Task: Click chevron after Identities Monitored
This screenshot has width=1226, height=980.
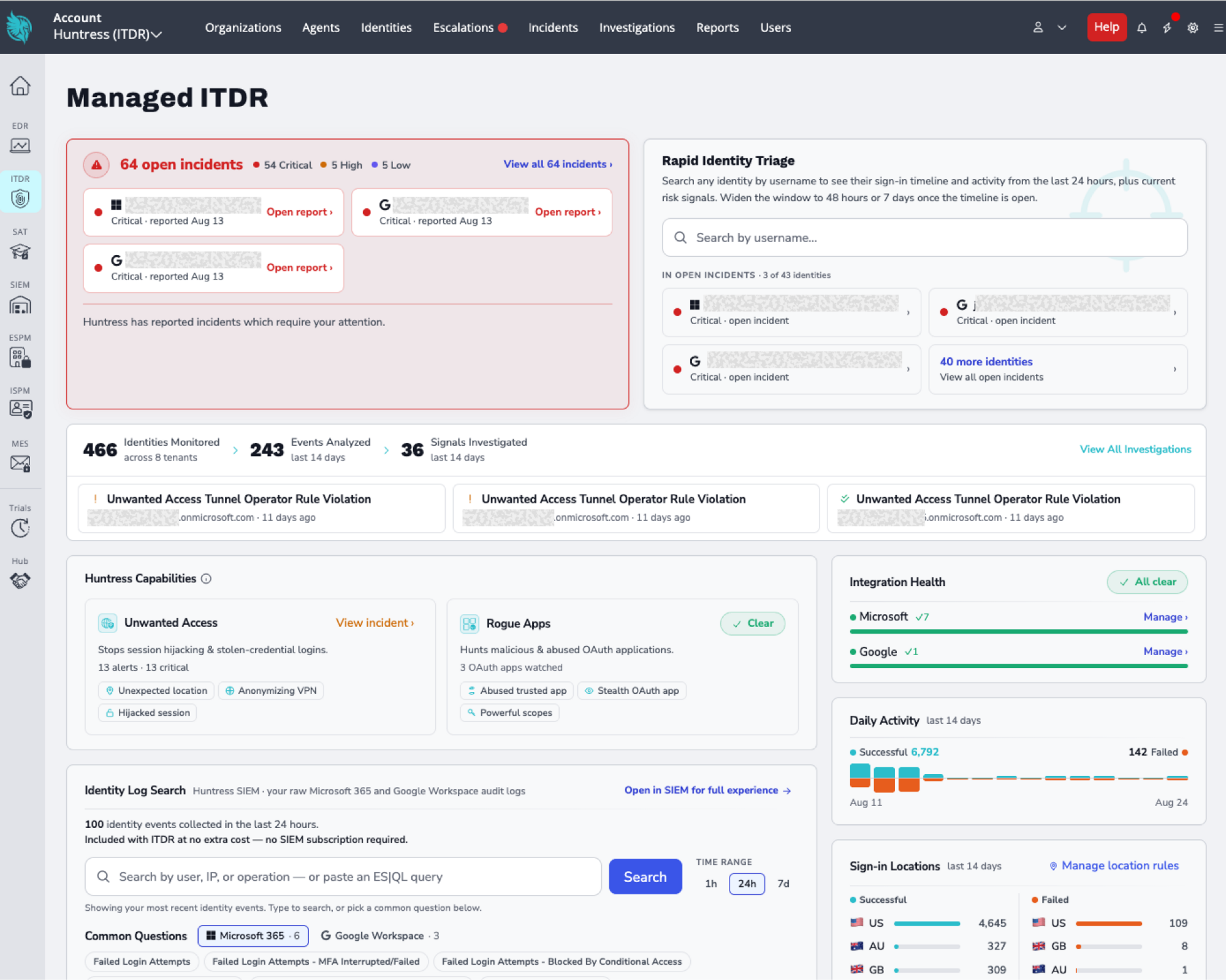Action: (x=235, y=450)
